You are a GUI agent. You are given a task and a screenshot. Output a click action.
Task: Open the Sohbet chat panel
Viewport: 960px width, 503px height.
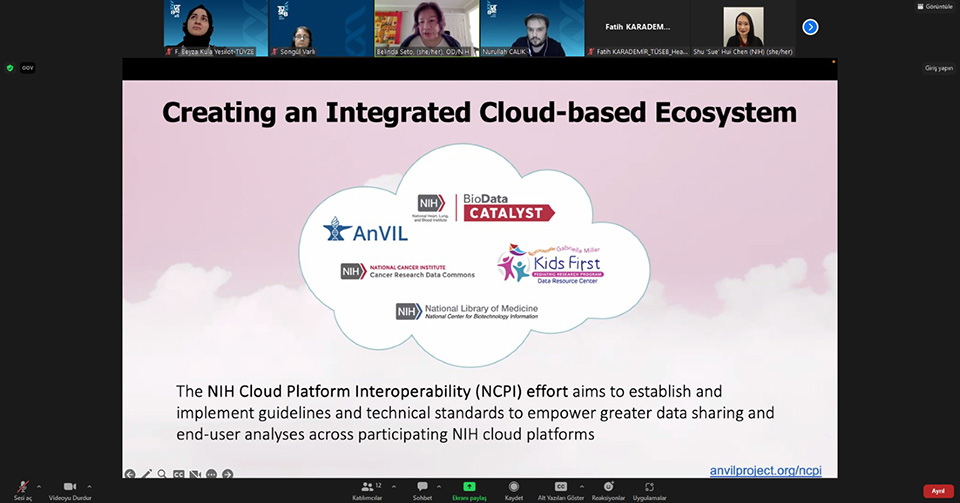[x=422, y=488]
